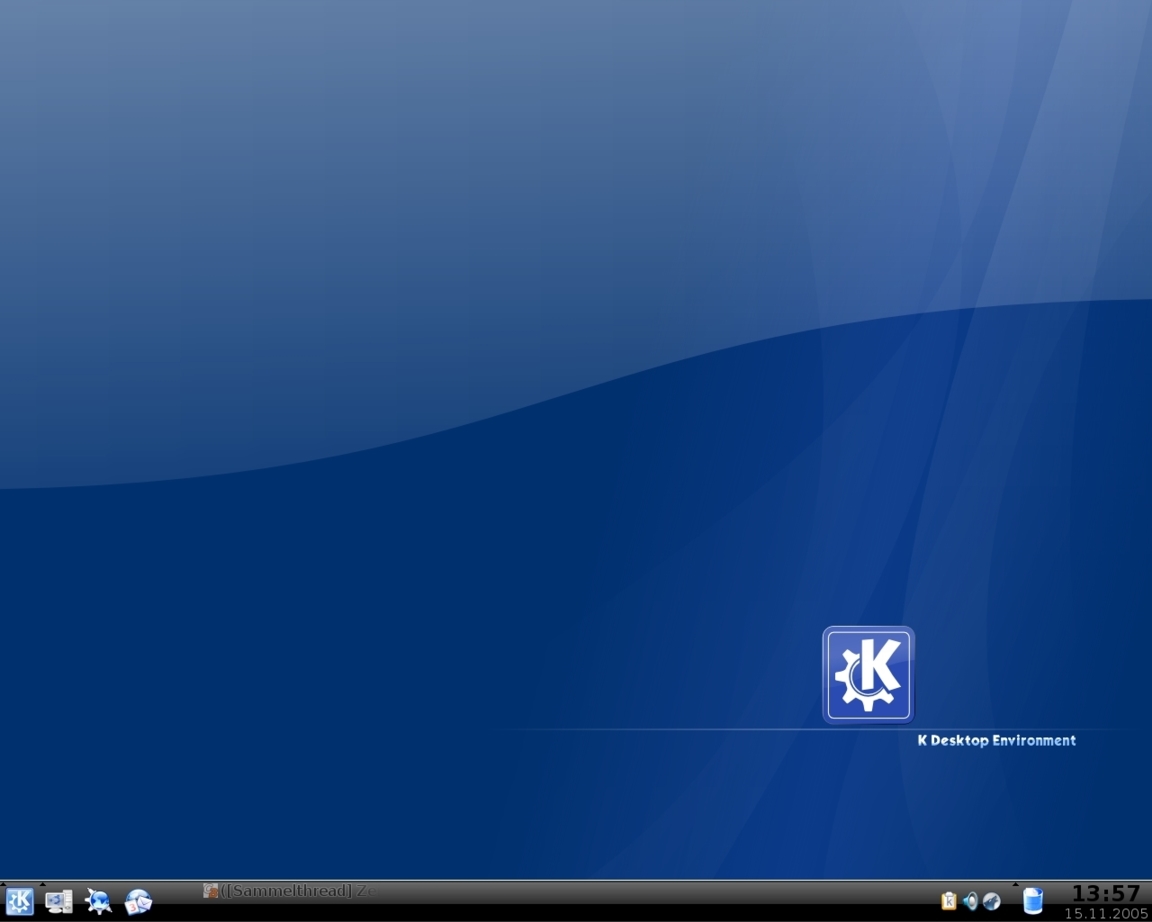Launch the Kontact mail and calendar app
Viewport: 1152px width, 922px height.
[x=138, y=901]
